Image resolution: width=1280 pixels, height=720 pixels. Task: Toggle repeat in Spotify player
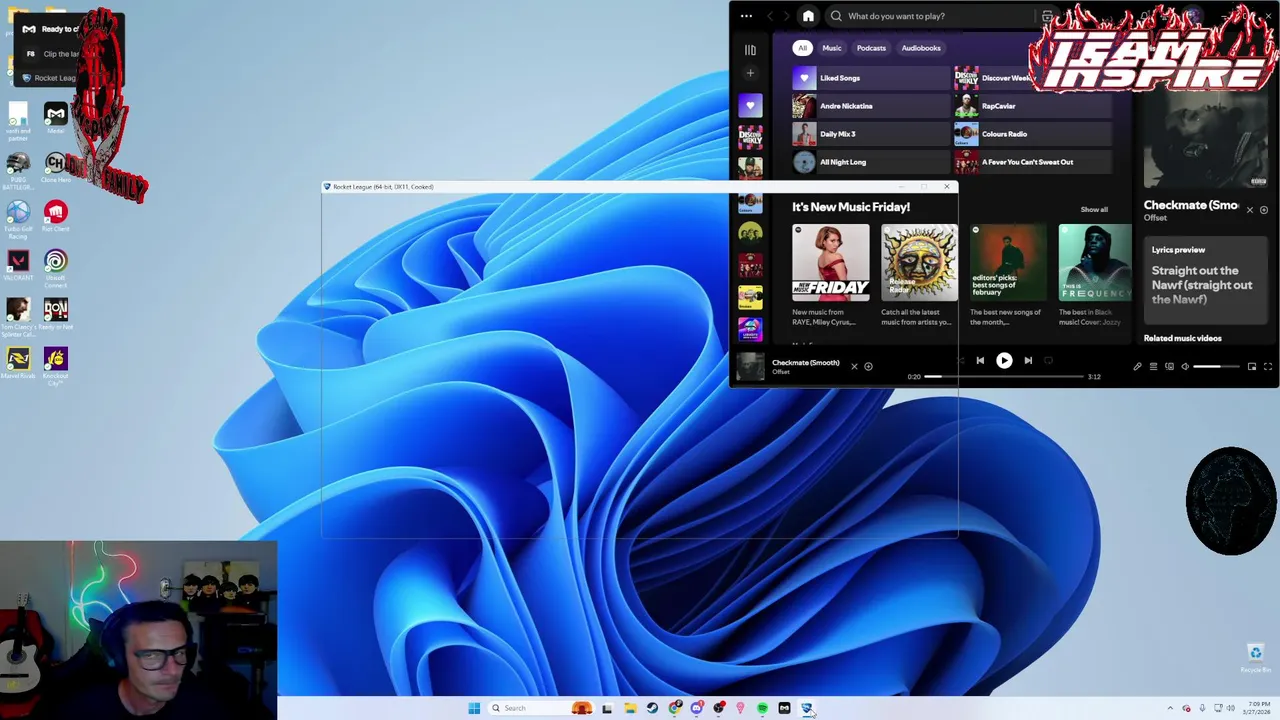click(1049, 361)
